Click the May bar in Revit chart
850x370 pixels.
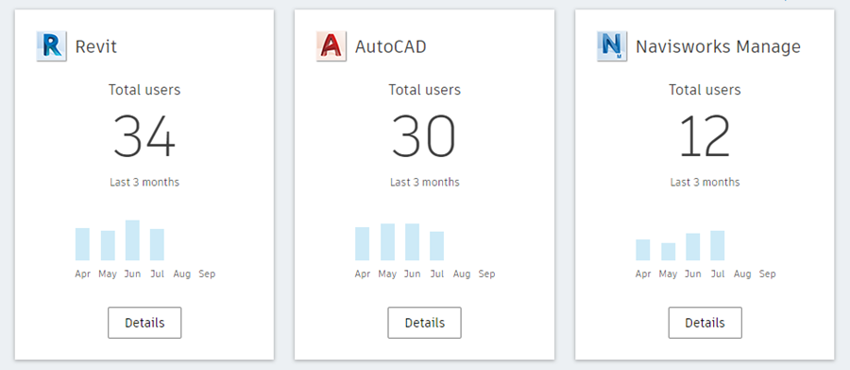pos(108,245)
